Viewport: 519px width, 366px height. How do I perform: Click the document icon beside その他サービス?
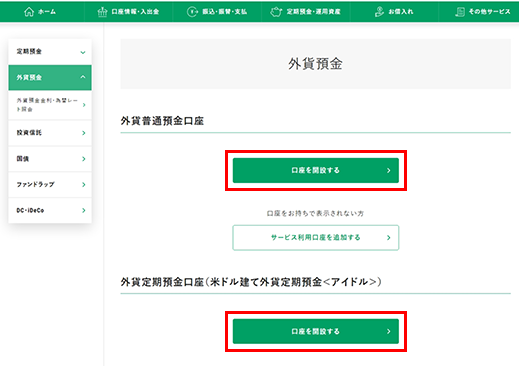coord(460,12)
